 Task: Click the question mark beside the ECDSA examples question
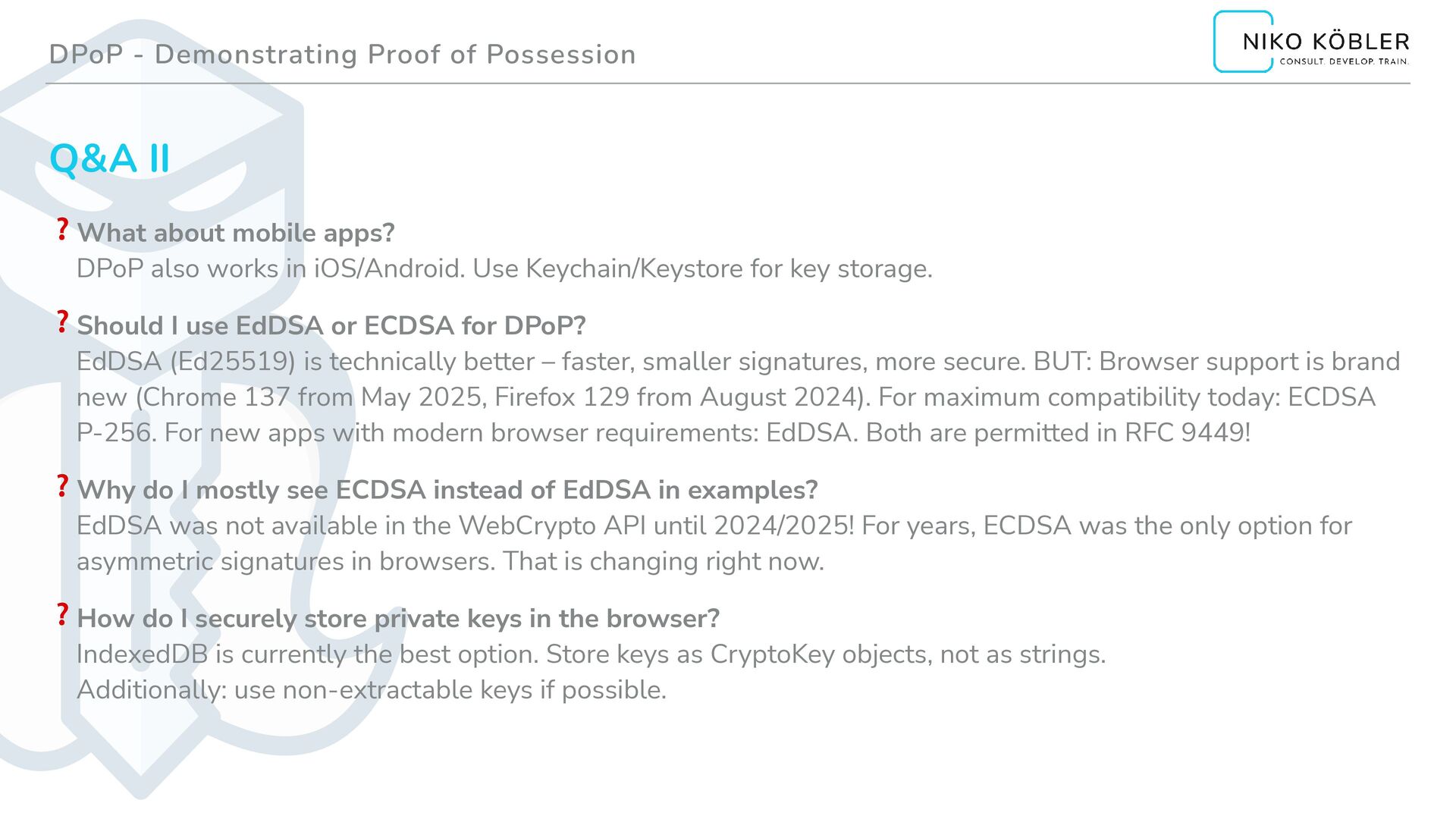coord(62,486)
